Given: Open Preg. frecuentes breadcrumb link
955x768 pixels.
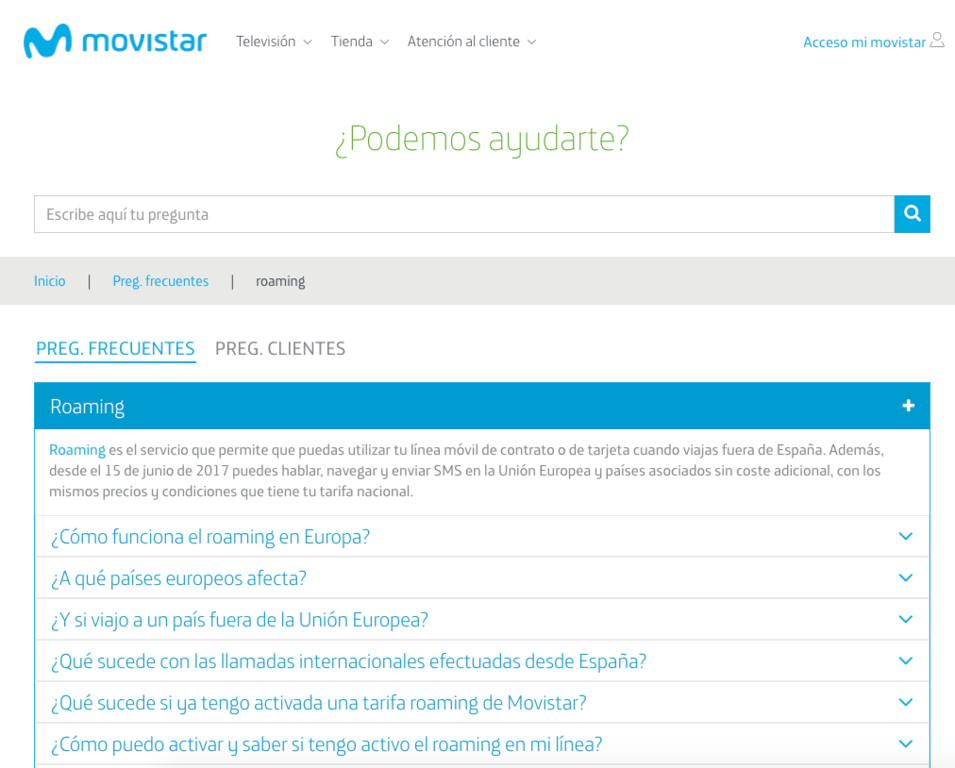Looking at the screenshot, I should [160, 281].
